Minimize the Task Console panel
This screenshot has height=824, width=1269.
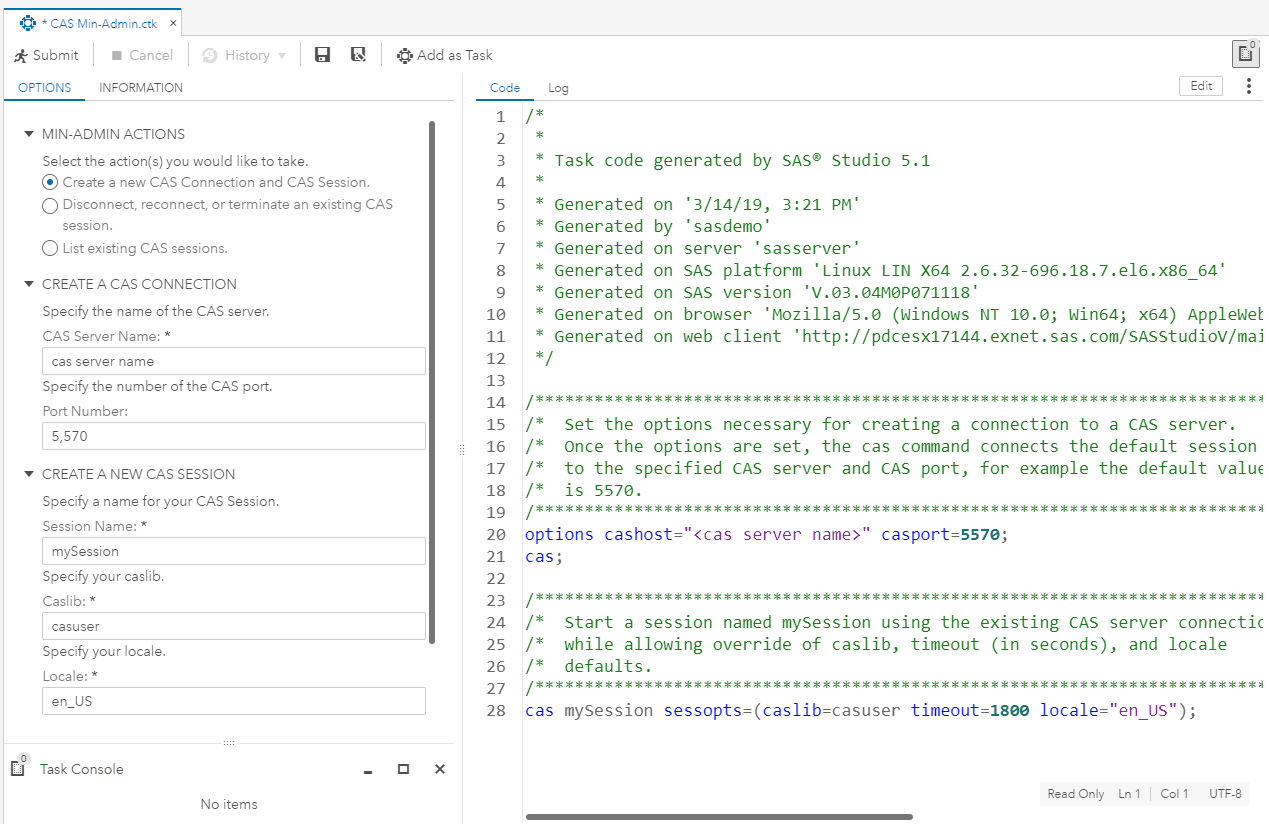pos(368,770)
